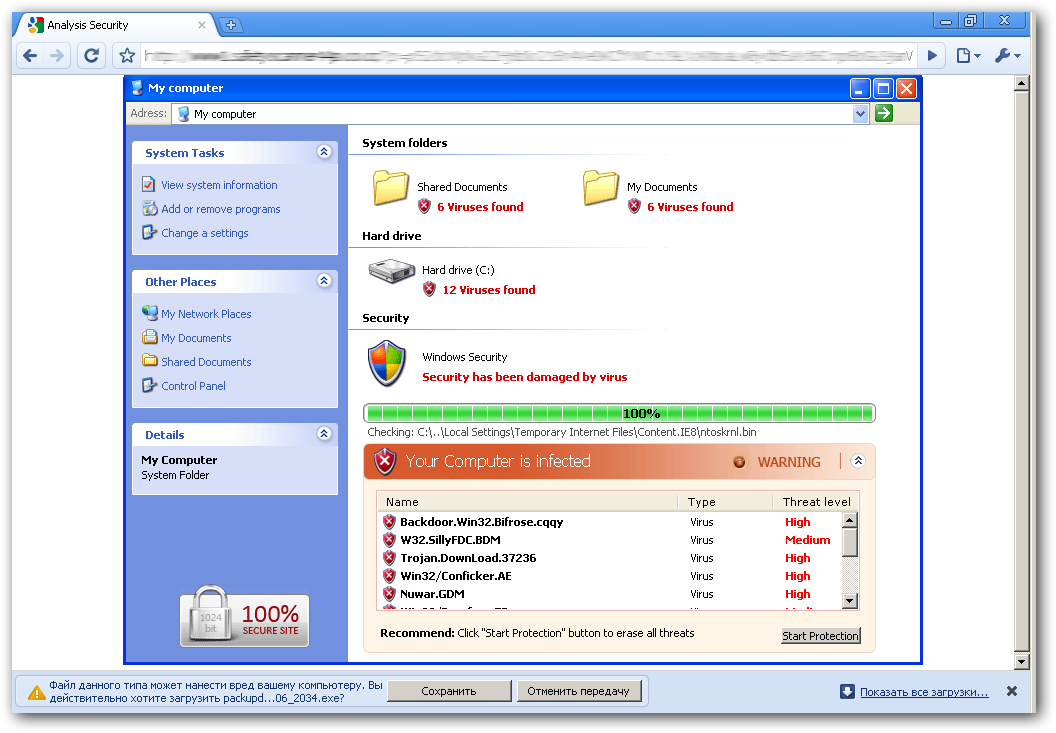The image size is (1056, 733).
Task: Select the W32.SillyFDC.BDM row
Action: [610, 540]
